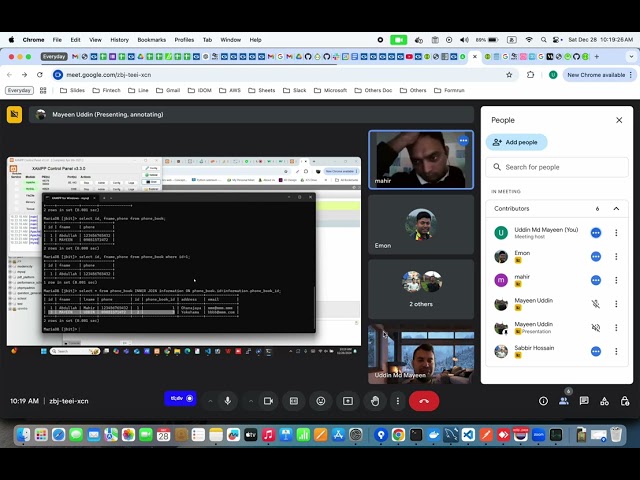Open Wi-Fi status in menu bar
The width and height of the screenshot is (640, 480).
coord(529,40)
